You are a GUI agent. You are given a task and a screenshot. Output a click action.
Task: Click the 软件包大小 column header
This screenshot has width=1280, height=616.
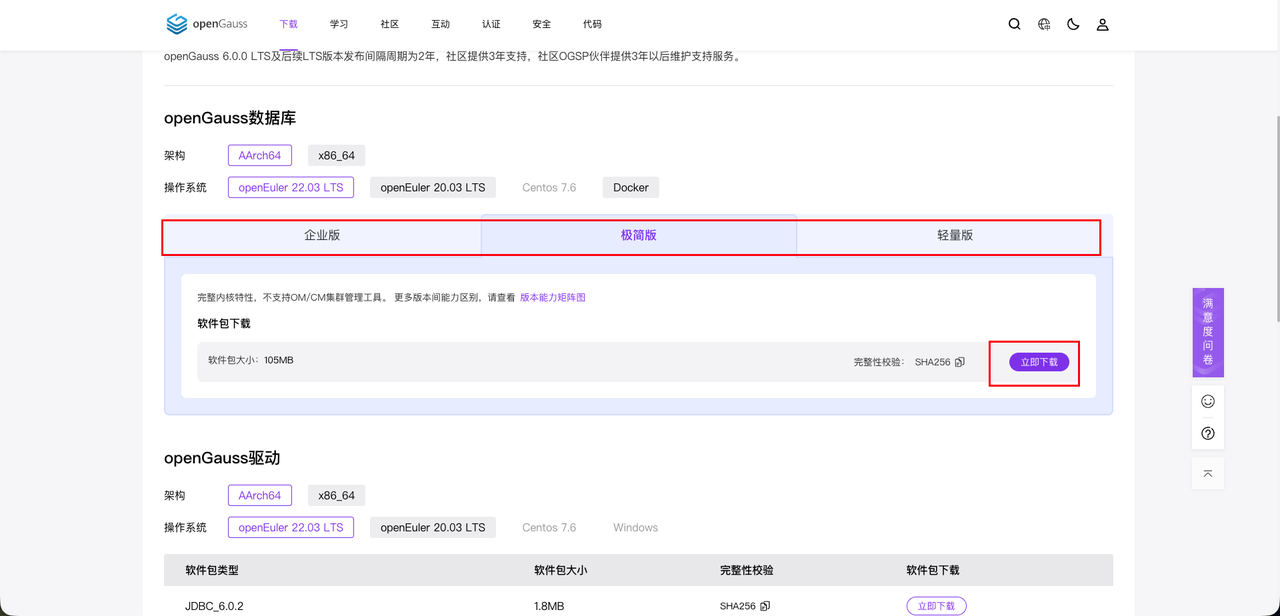[561, 570]
